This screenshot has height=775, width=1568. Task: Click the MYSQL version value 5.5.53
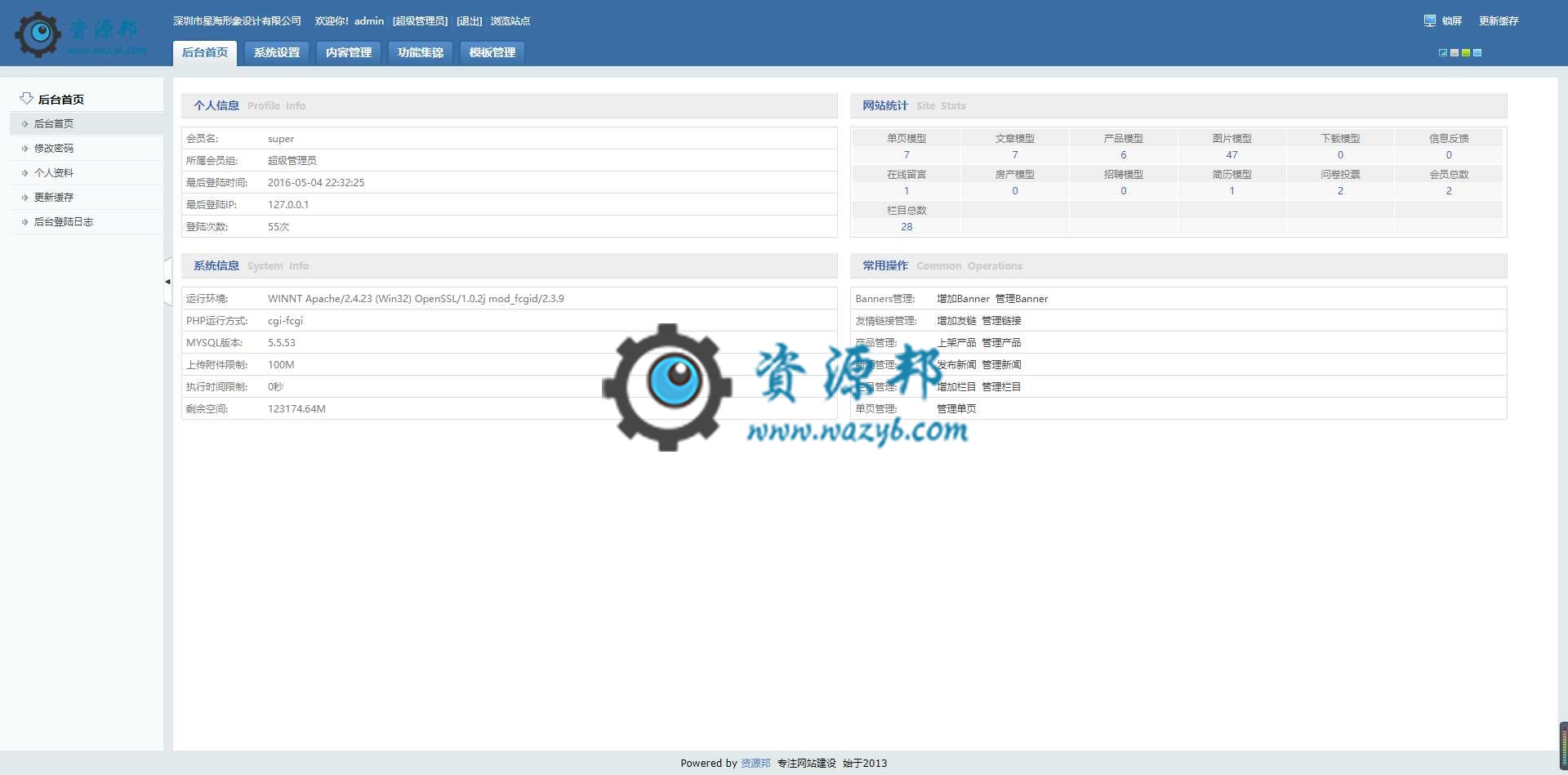(x=282, y=343)
